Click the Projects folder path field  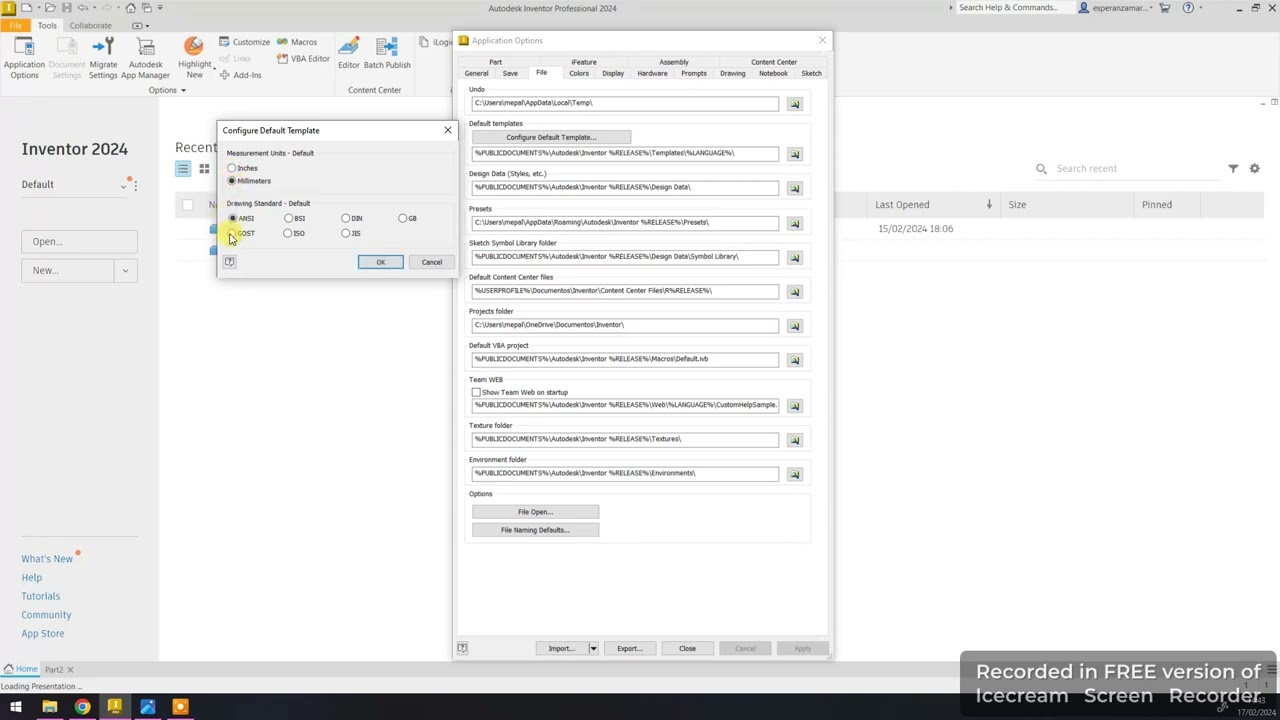tap(625, 325)
